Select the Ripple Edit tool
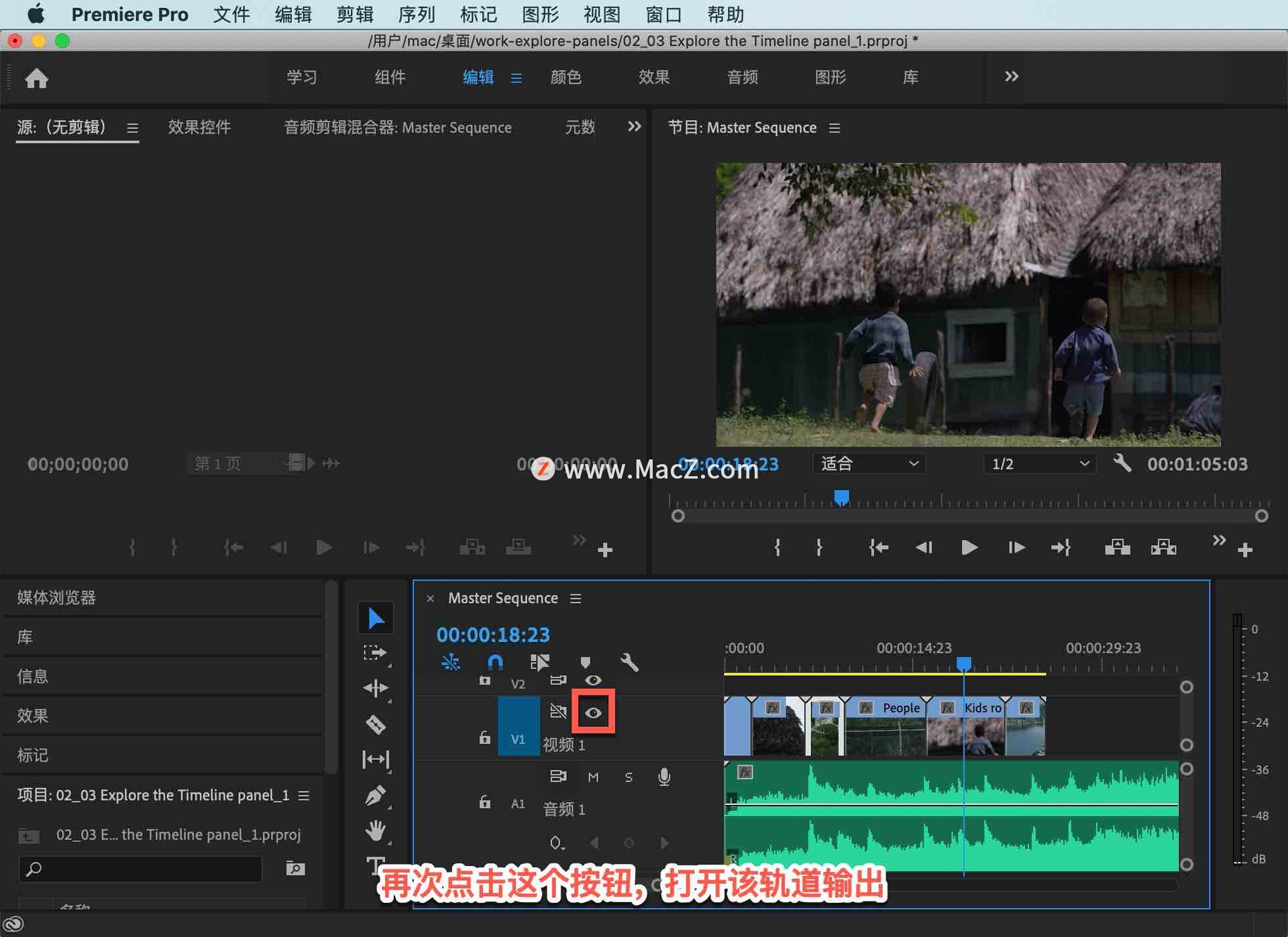 pos(375,688)
